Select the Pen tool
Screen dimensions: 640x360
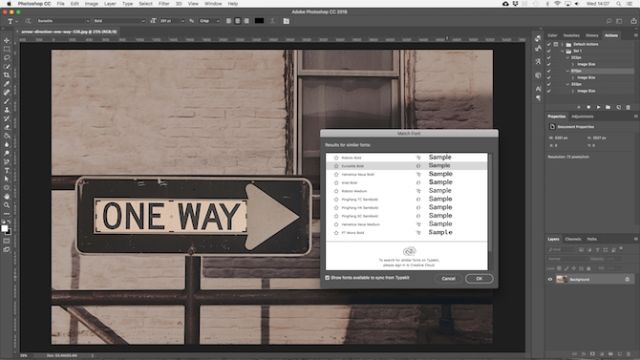(x=7, y=162)
